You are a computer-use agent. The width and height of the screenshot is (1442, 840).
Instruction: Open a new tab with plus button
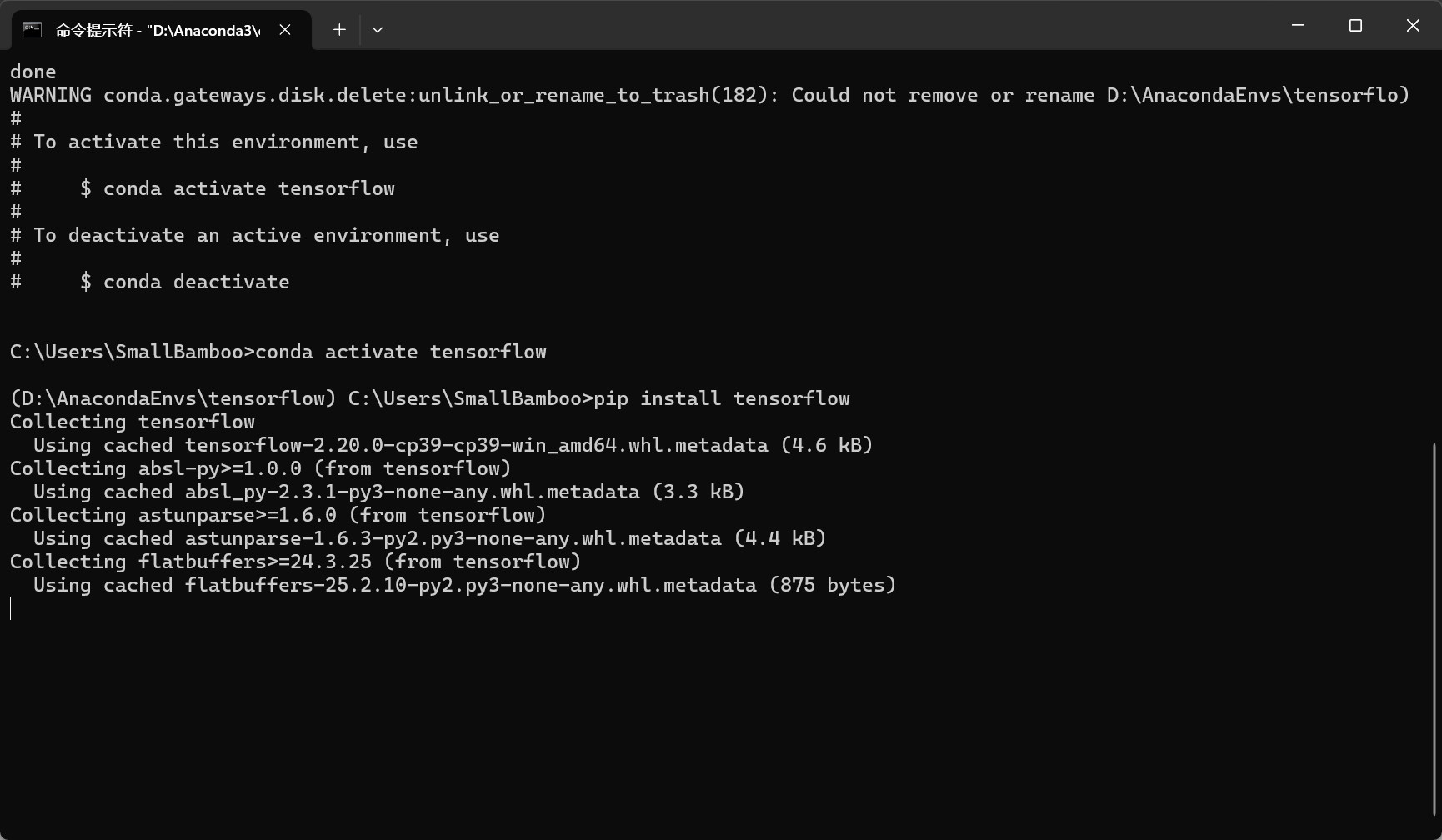(x=339, y=30)
